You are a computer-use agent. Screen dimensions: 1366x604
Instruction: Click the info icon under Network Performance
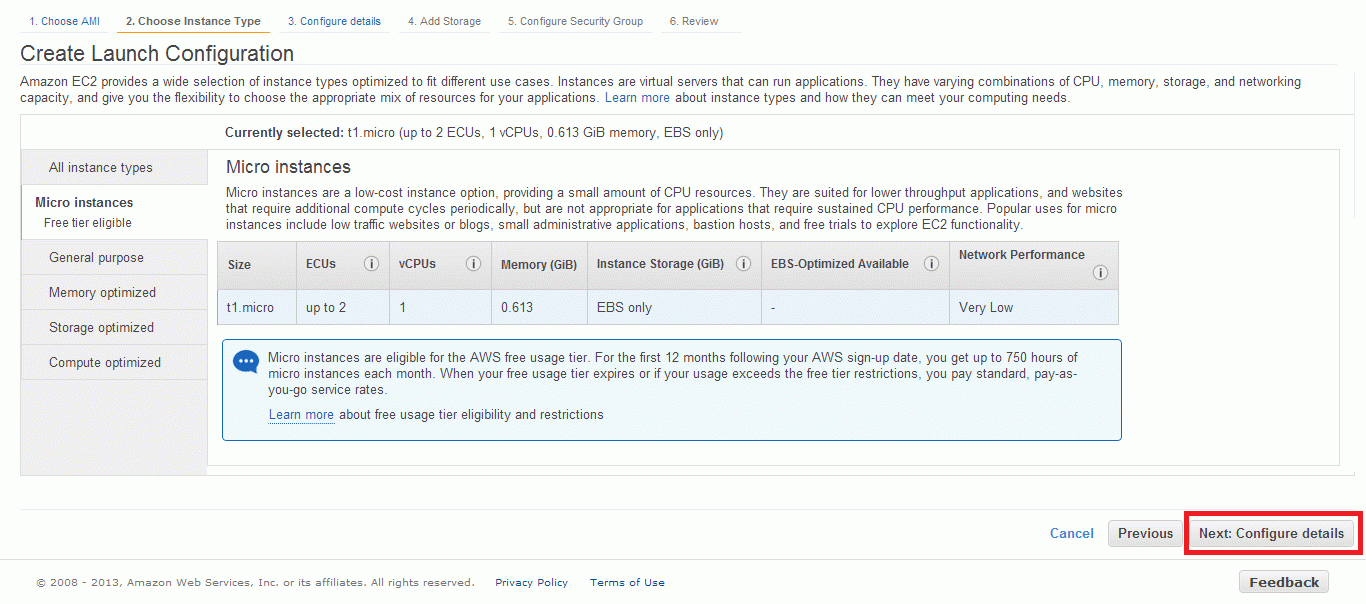pos(1101,273)
